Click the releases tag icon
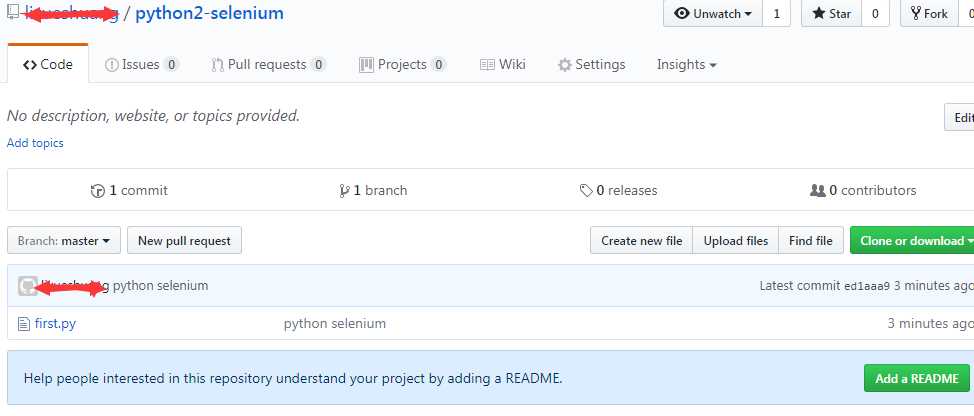 pyautogui.click(x=586, y=191)
